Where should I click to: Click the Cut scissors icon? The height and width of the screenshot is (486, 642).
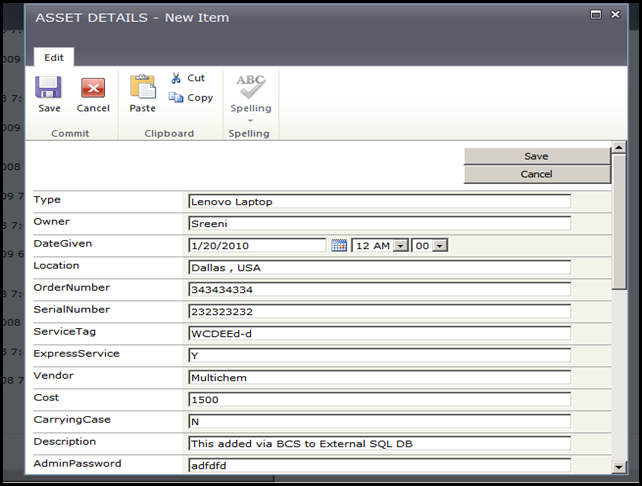176,78
